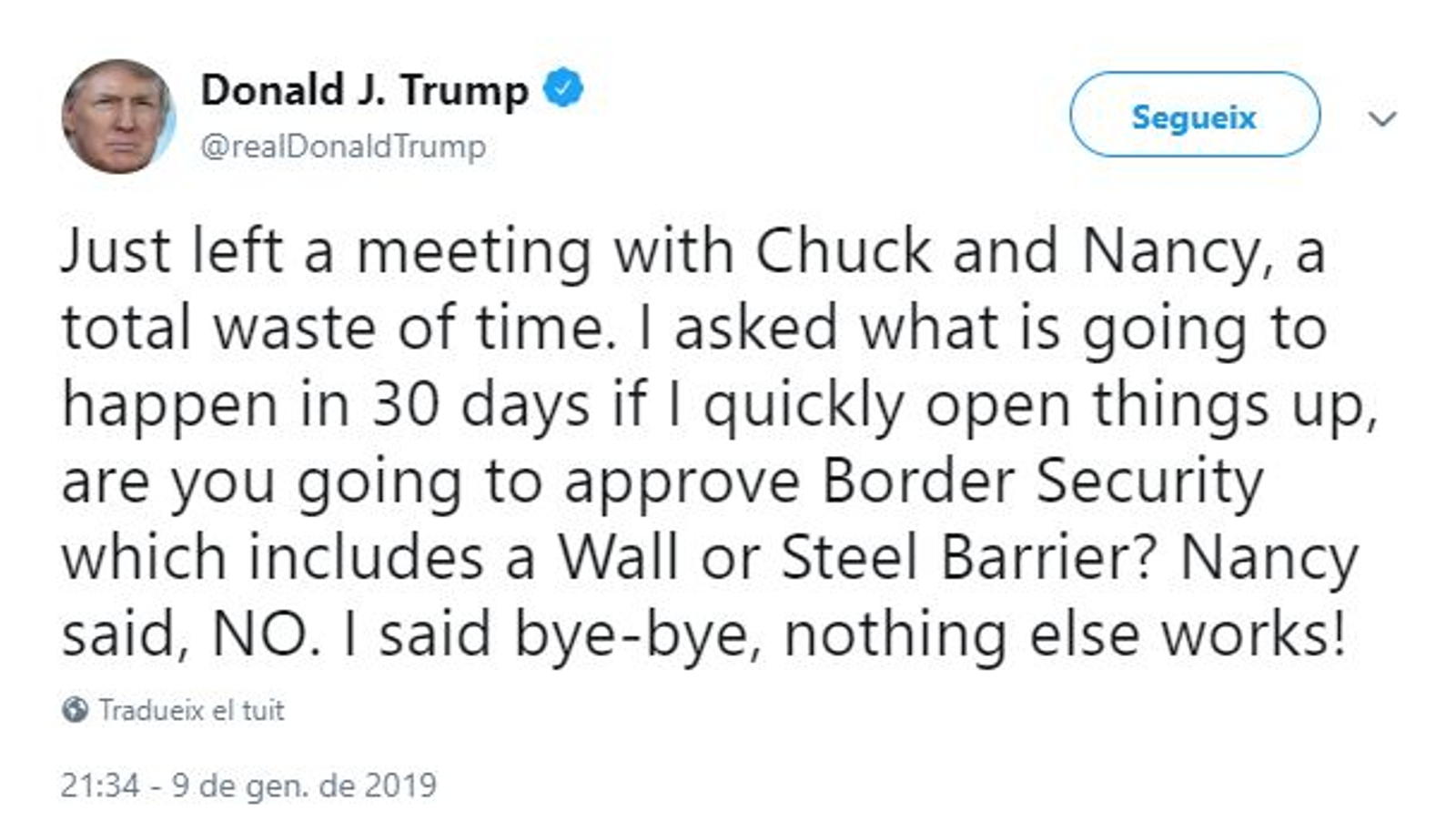This screenshot has height=831, width=1456.
Task: Open the profile avatar photo
Action: [117, 117]
